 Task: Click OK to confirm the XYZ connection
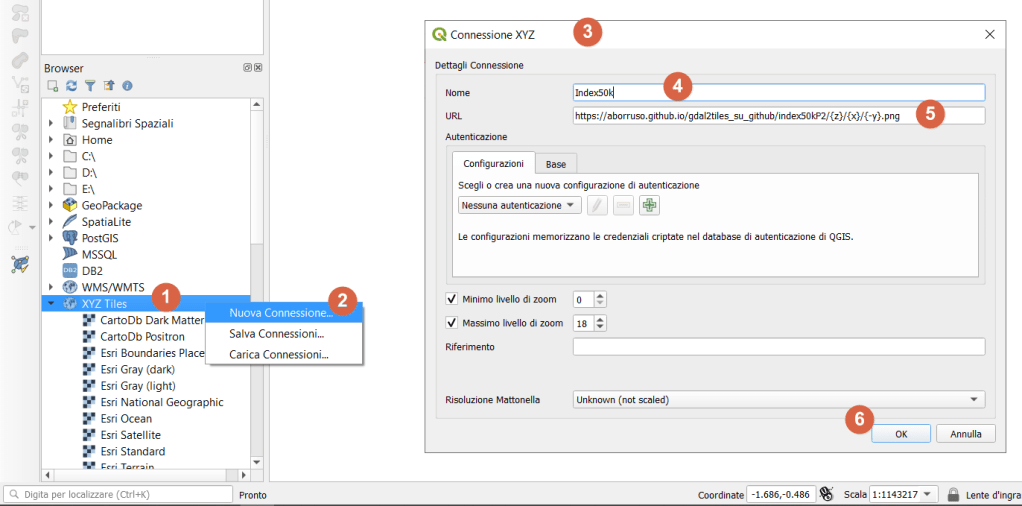tap(900, 434)
